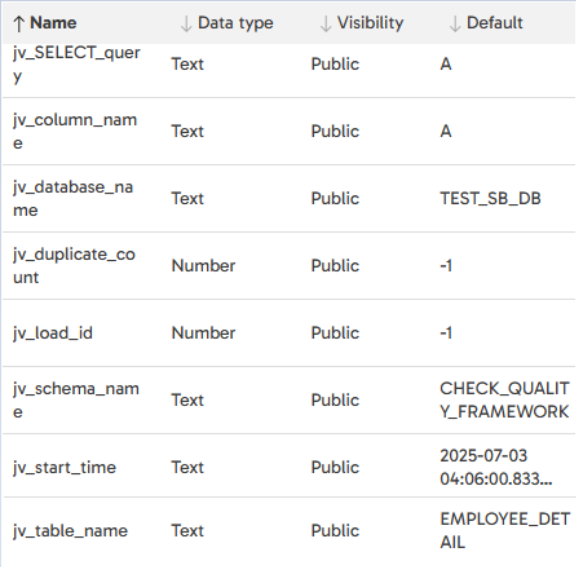
Task: Click ascending sort arrow beside Name header
Action: [18, 24]
